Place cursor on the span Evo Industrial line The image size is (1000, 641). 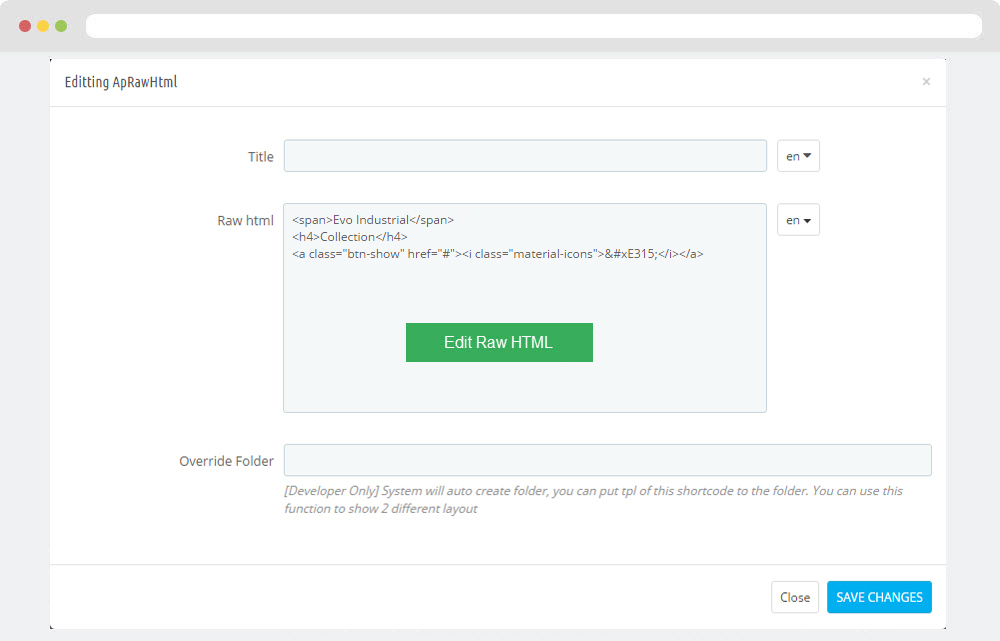tap(373, 220)
